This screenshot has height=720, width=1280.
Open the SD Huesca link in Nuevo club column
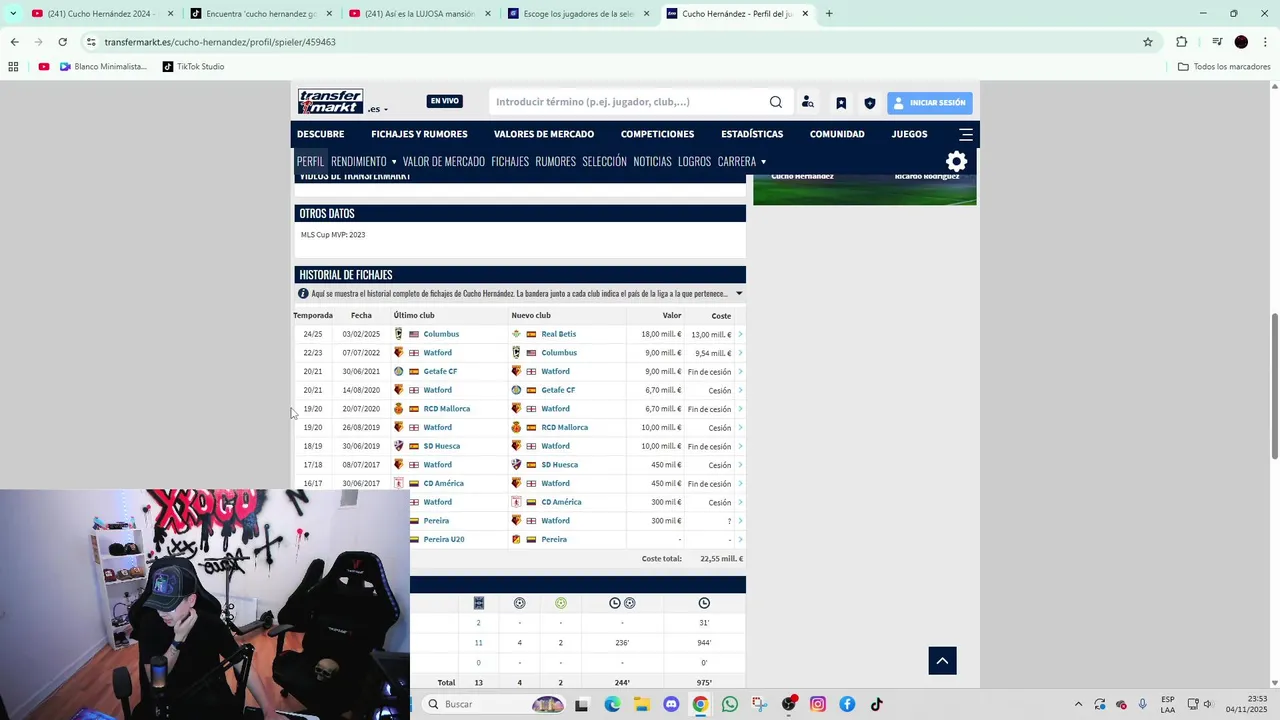coord(560,465)
